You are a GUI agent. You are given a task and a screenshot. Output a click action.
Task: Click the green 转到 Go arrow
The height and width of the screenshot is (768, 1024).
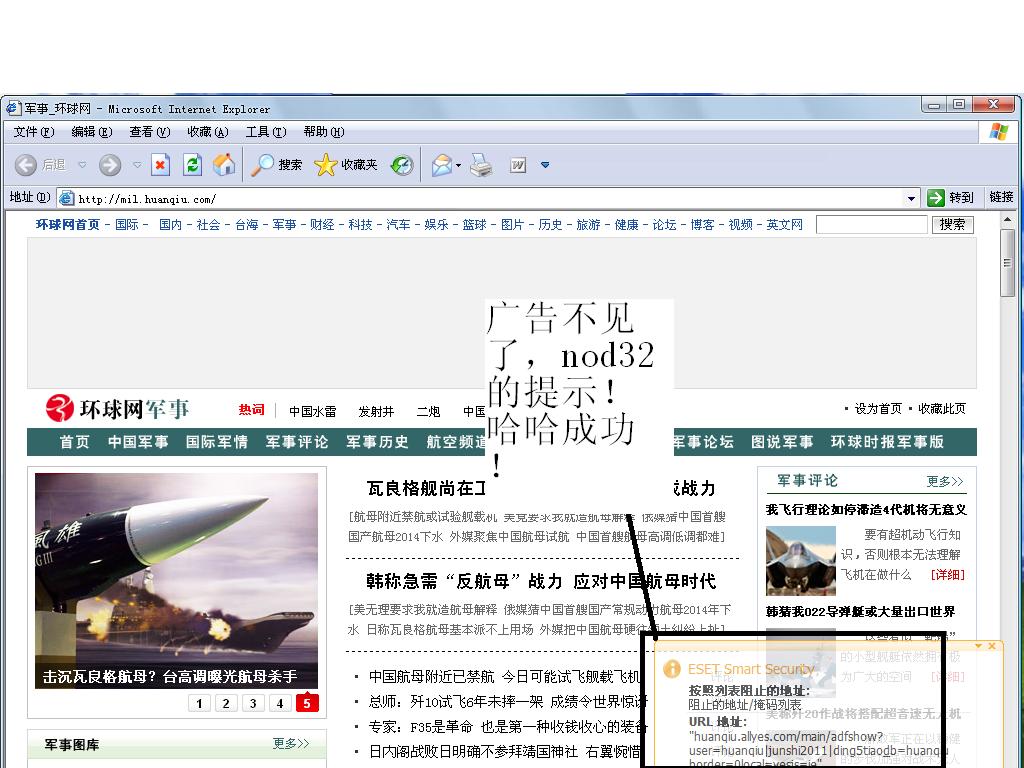pos(936,197)
